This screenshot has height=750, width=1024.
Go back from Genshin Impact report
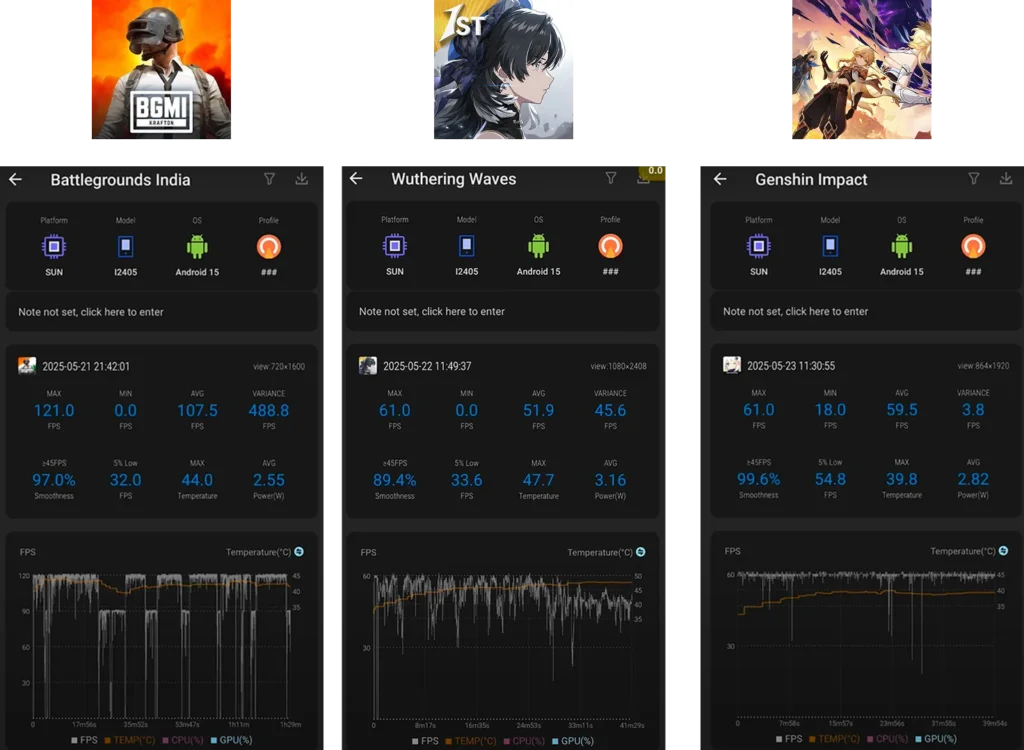click(x=720, y=179)
